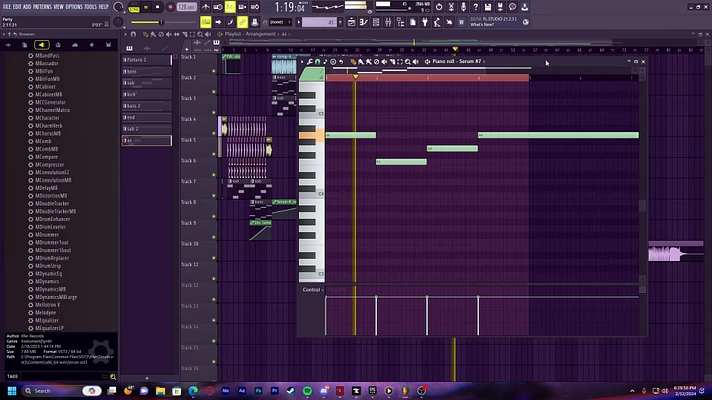Screen dimensions: 712x400
Task: Click the Piano roll magnet snap icon
Action: 317,61
